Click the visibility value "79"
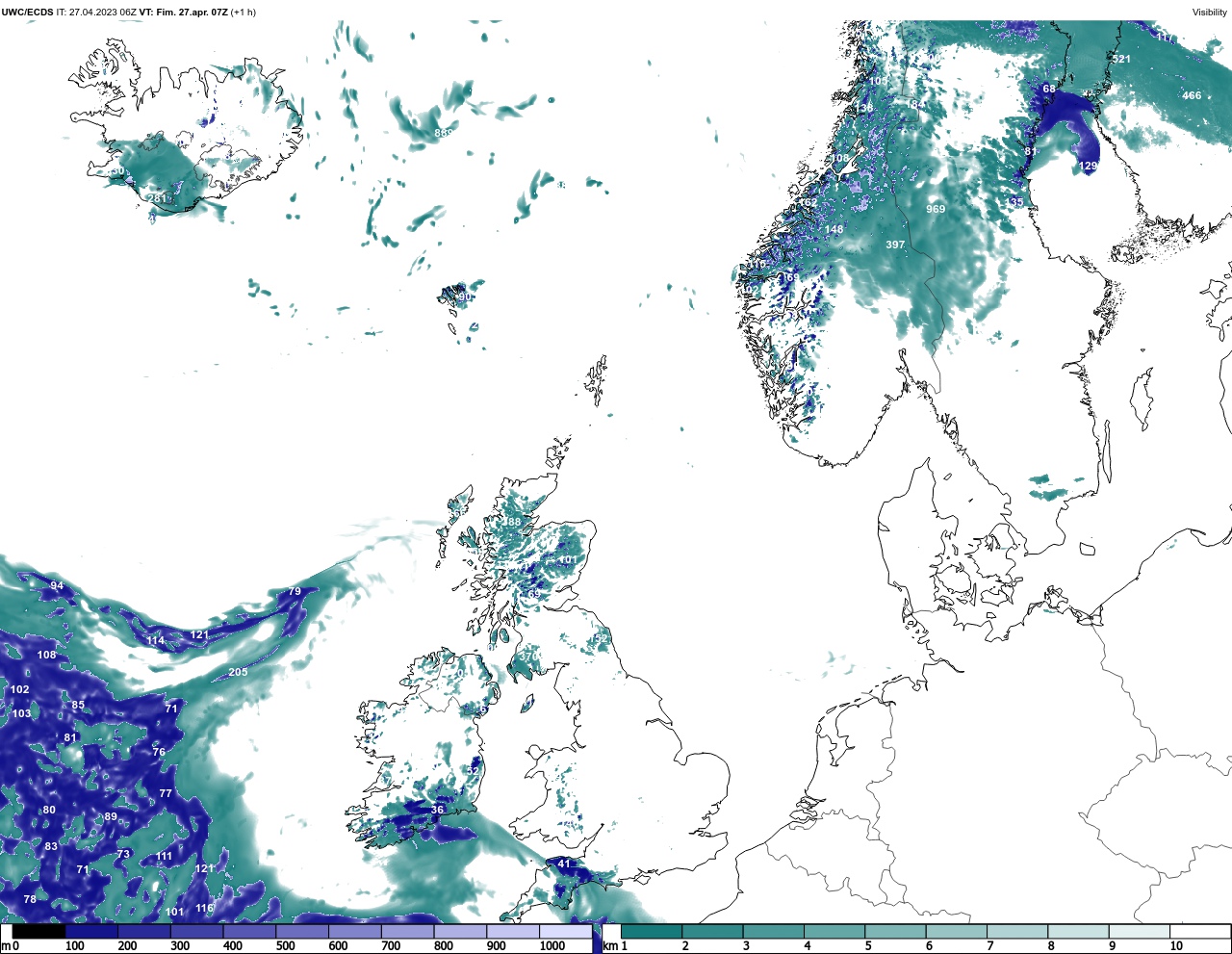The width and height of the screenshot is (1232, 954). (295, 592)
